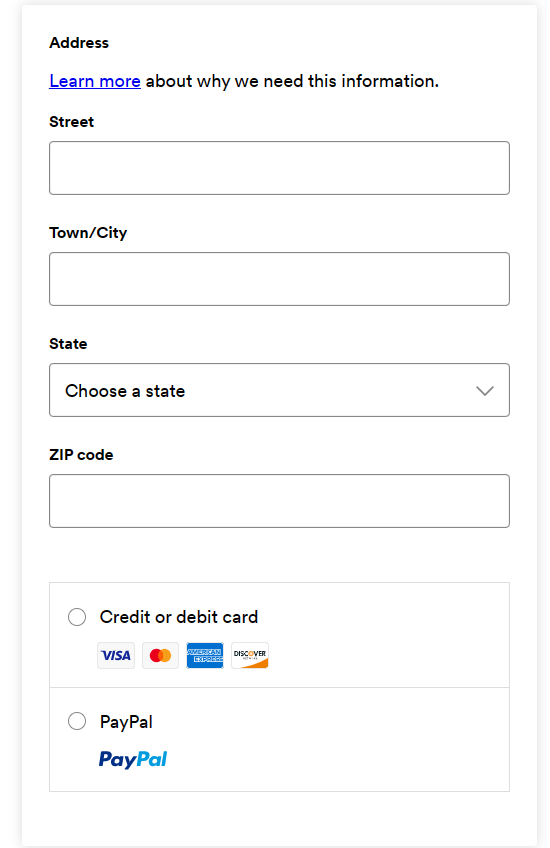
Task: Click the 'Town/City' field label
Action: [x=88, y=233]
